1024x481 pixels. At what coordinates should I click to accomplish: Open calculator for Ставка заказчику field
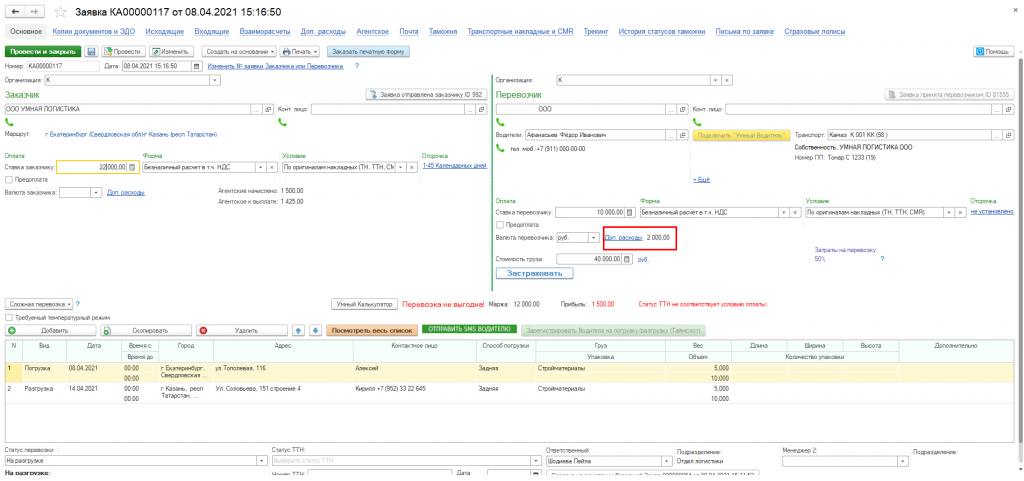pos(132,168)
